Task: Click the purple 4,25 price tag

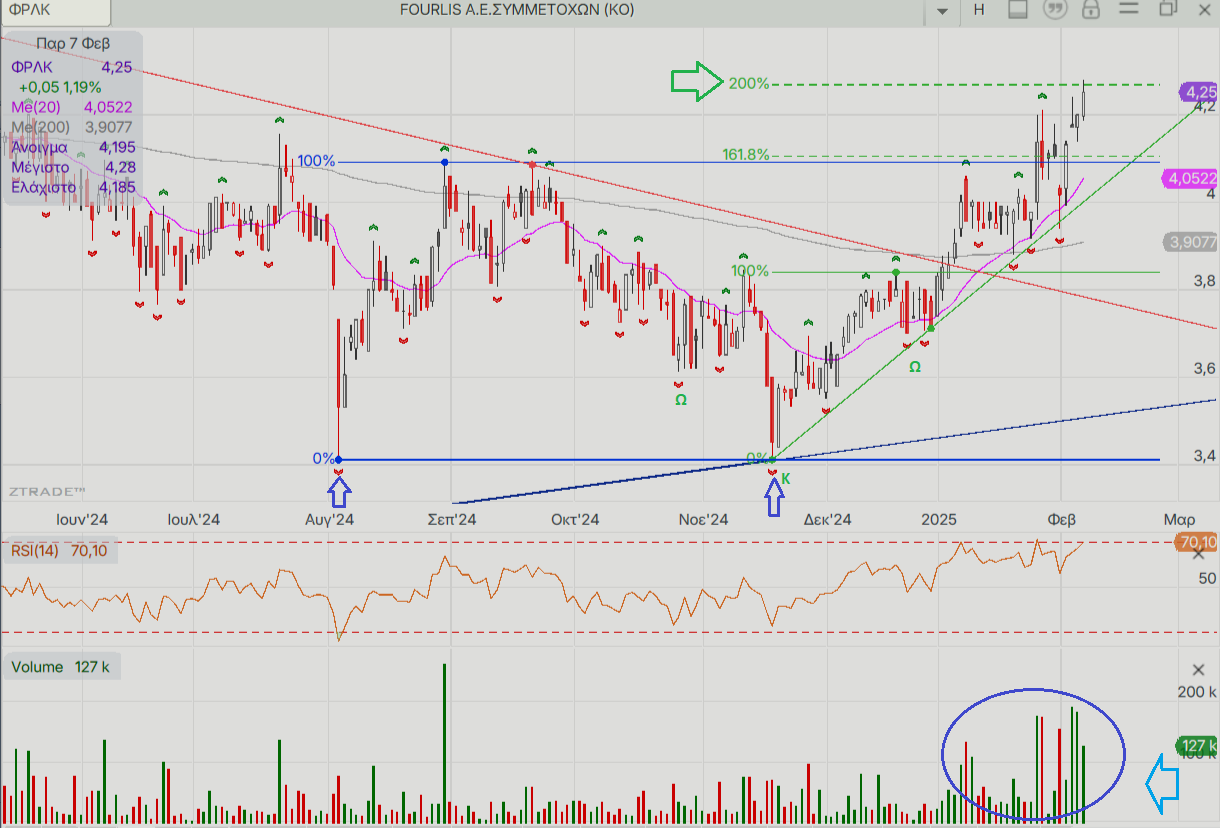Action: coord(1199,91)
